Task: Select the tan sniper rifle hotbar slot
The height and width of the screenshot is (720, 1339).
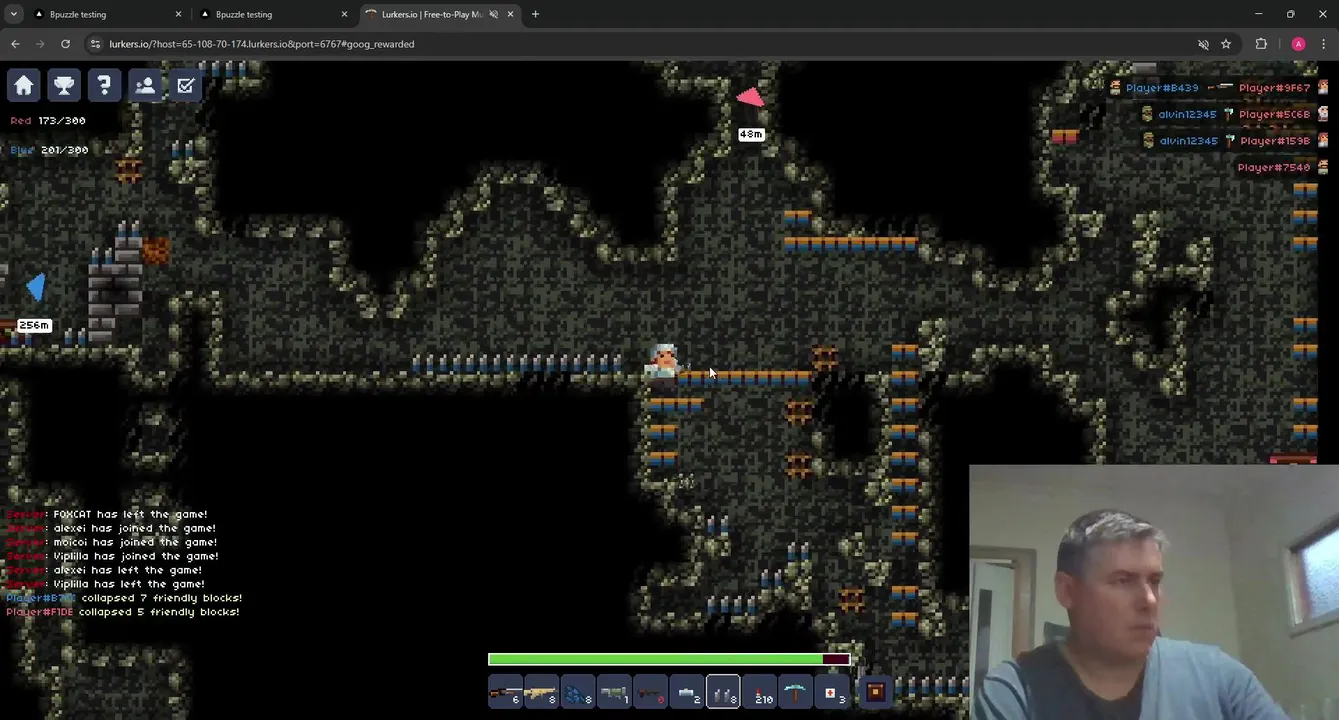Action: 542,692
